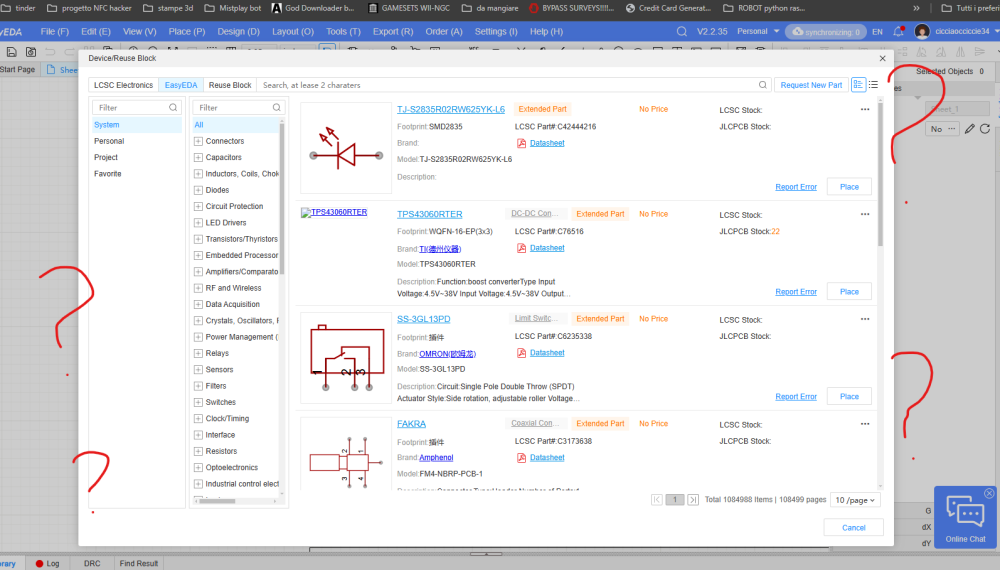Open the File menu
The height and width of the screenshot is (570, 1000).
pos(55,31)
